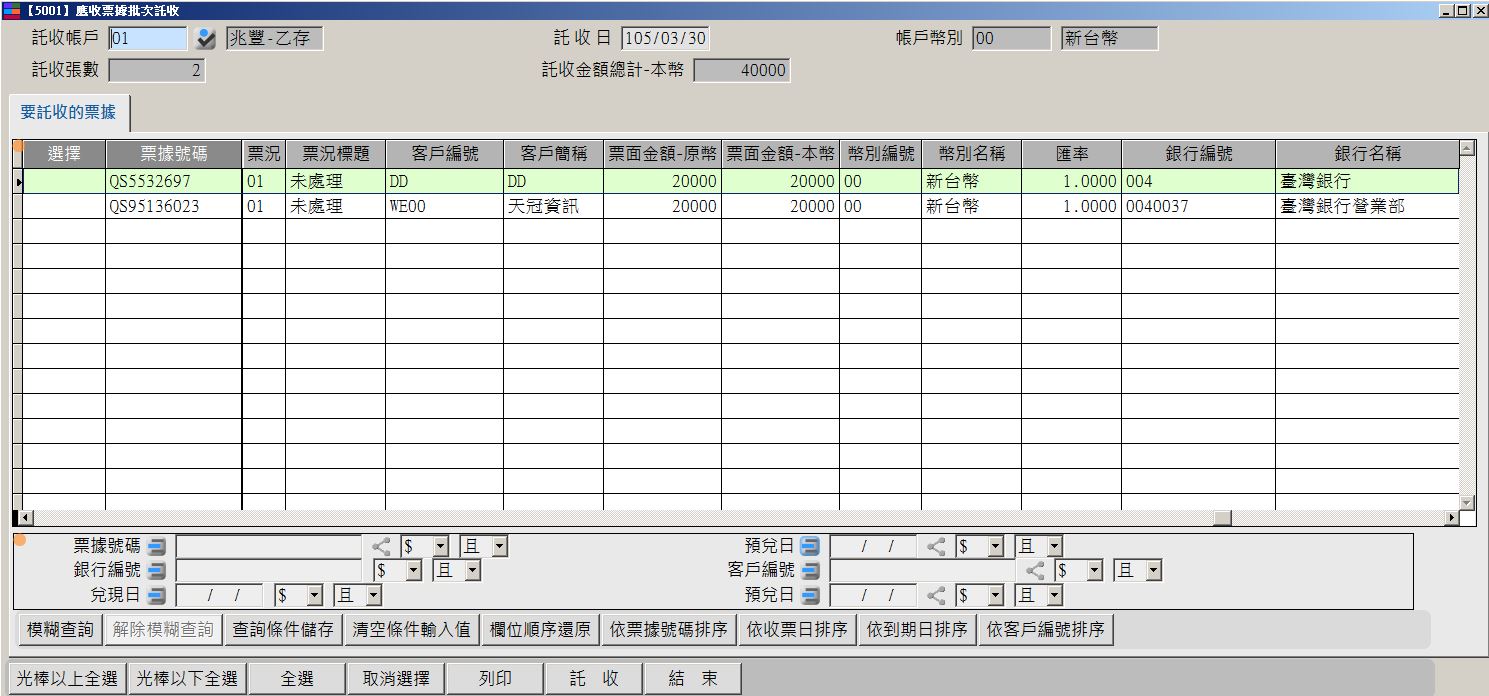Click the blue icon beside 兌現日 filter label
Screen dimensions: 1489x696
coord(157,595)
